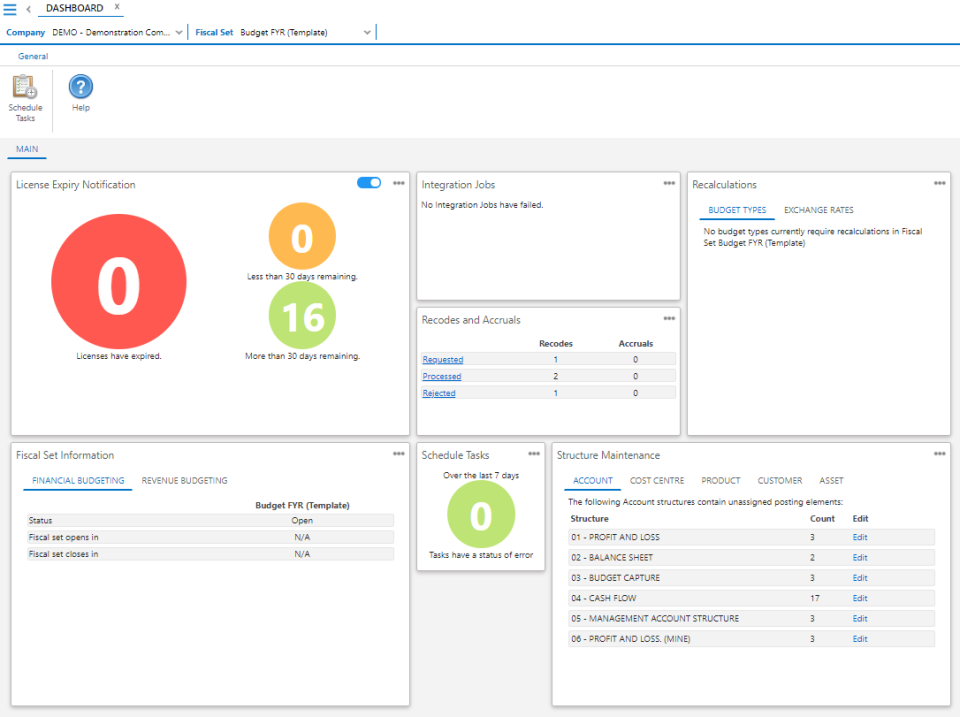The image size is (960, 717).
Task: Edit the 04 - CASH FLOW structure
Action: 860,597
